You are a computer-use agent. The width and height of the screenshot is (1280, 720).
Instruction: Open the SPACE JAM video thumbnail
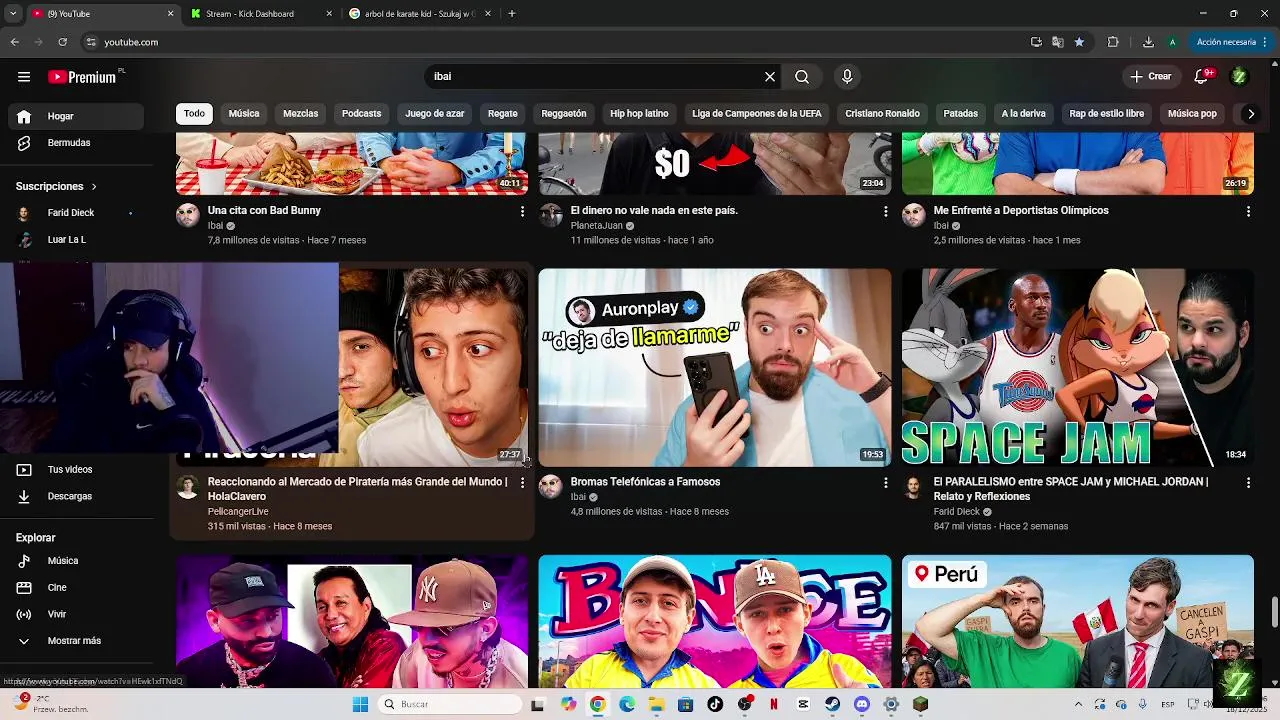pos(1078,367)
